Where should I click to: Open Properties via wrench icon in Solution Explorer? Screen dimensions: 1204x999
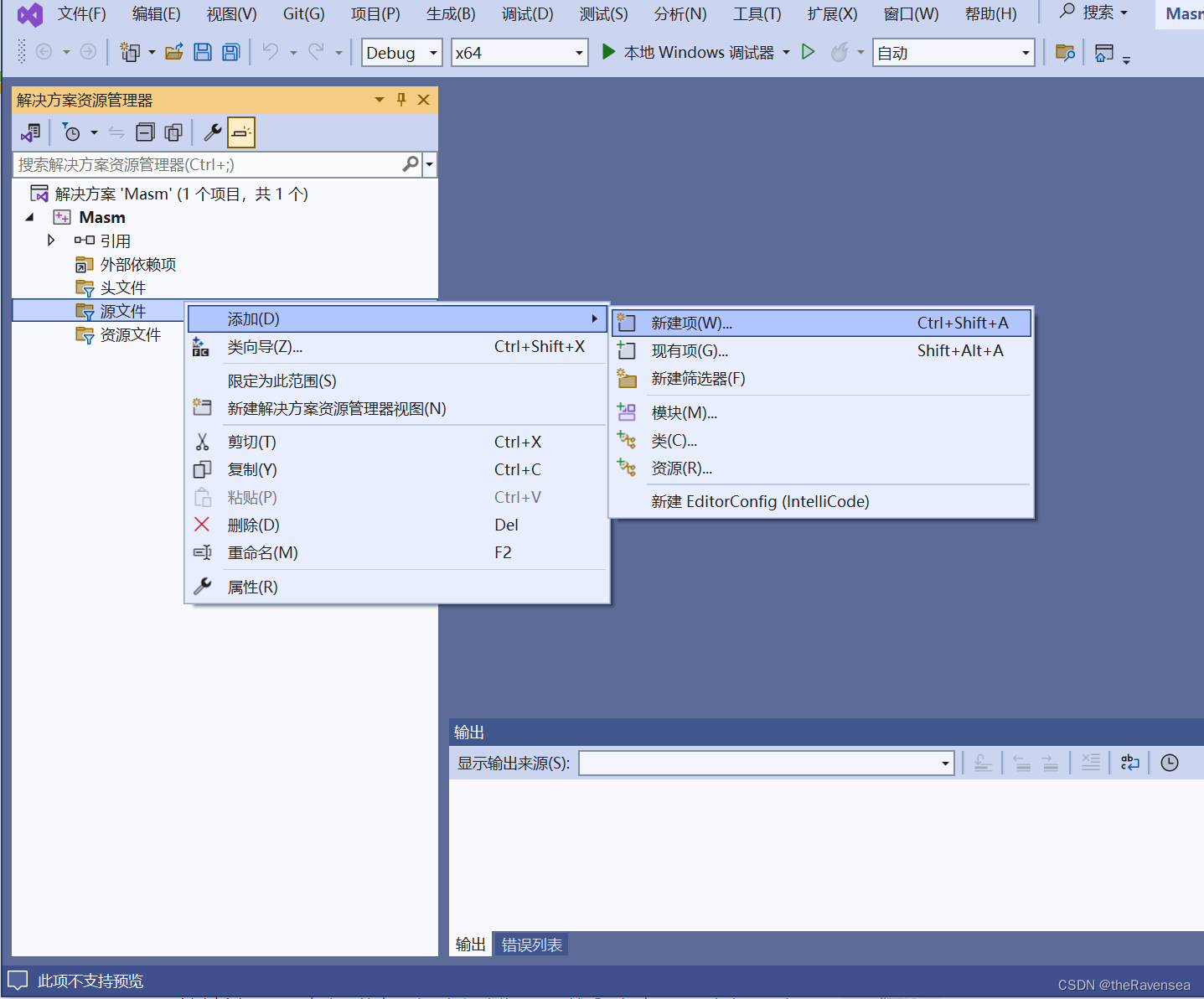coord(212,132)
